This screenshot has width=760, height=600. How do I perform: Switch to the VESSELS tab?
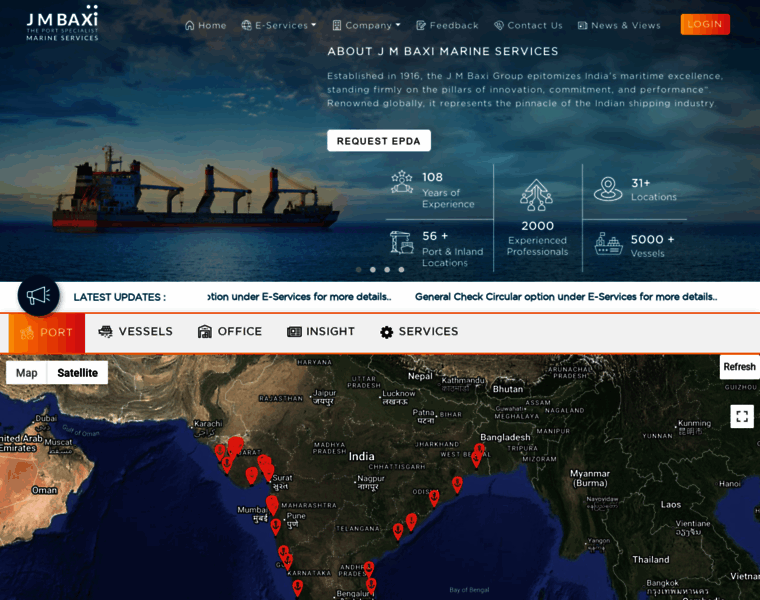(135, 332)
